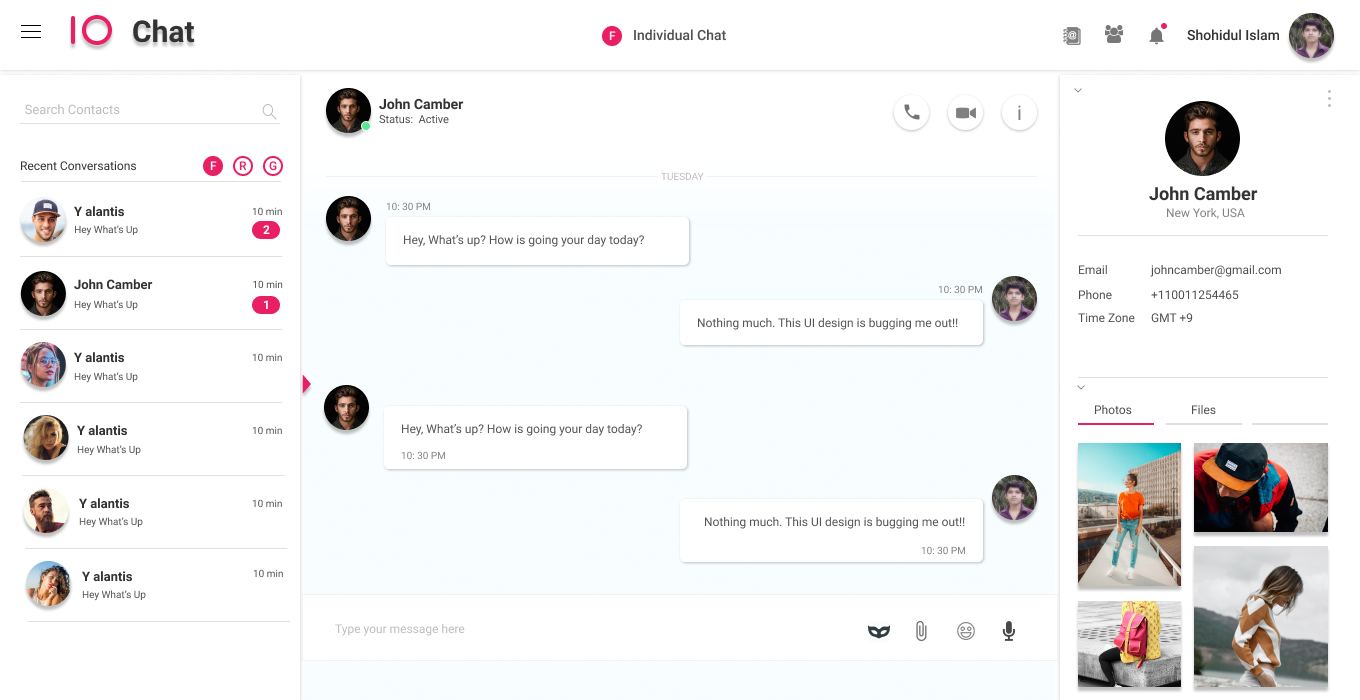
Task: Start a video call via the camera icon
Action: click(965, 113)
